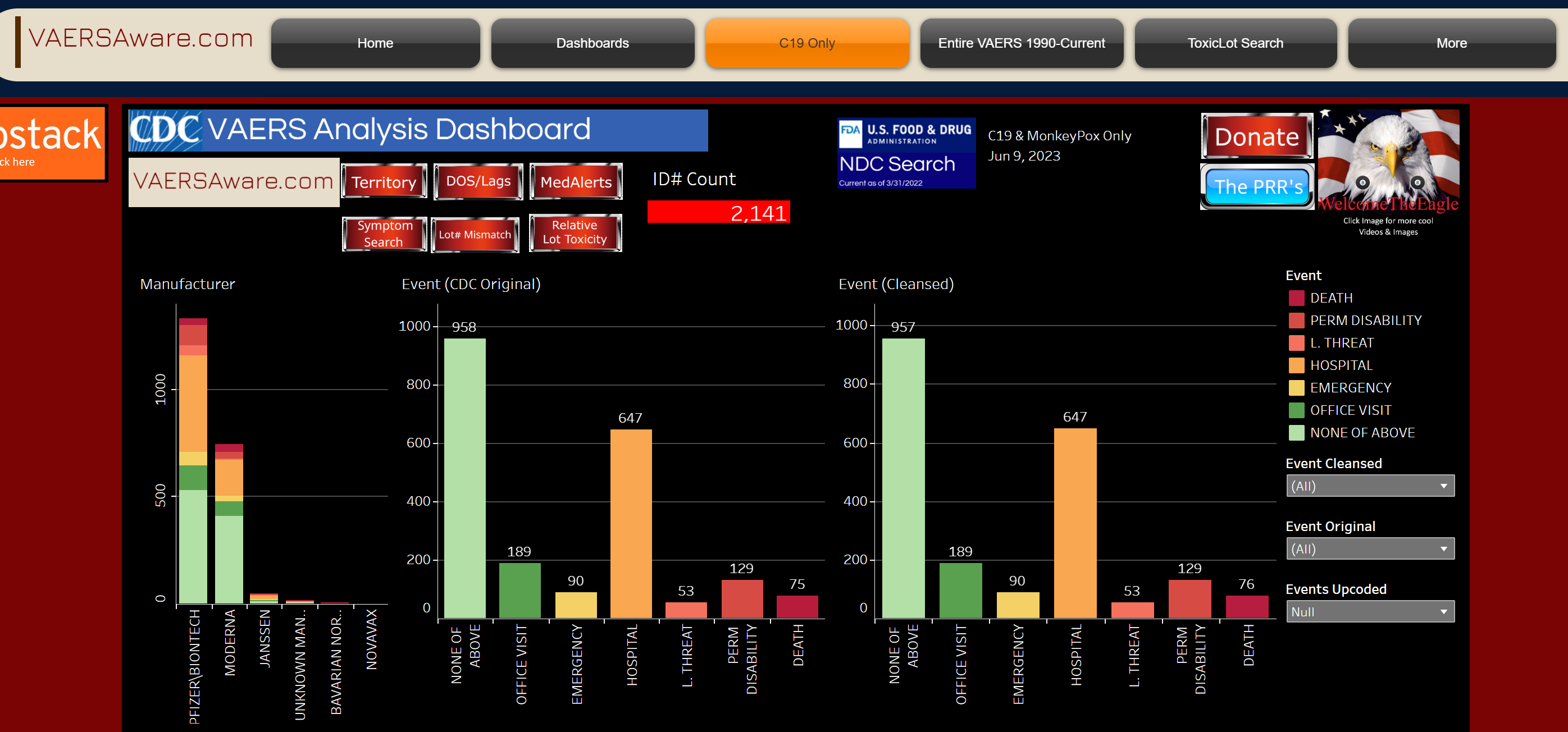Viewport: 1568px width, 732px height.
Task: Open the Home menu tab
Action: (375, 43)
